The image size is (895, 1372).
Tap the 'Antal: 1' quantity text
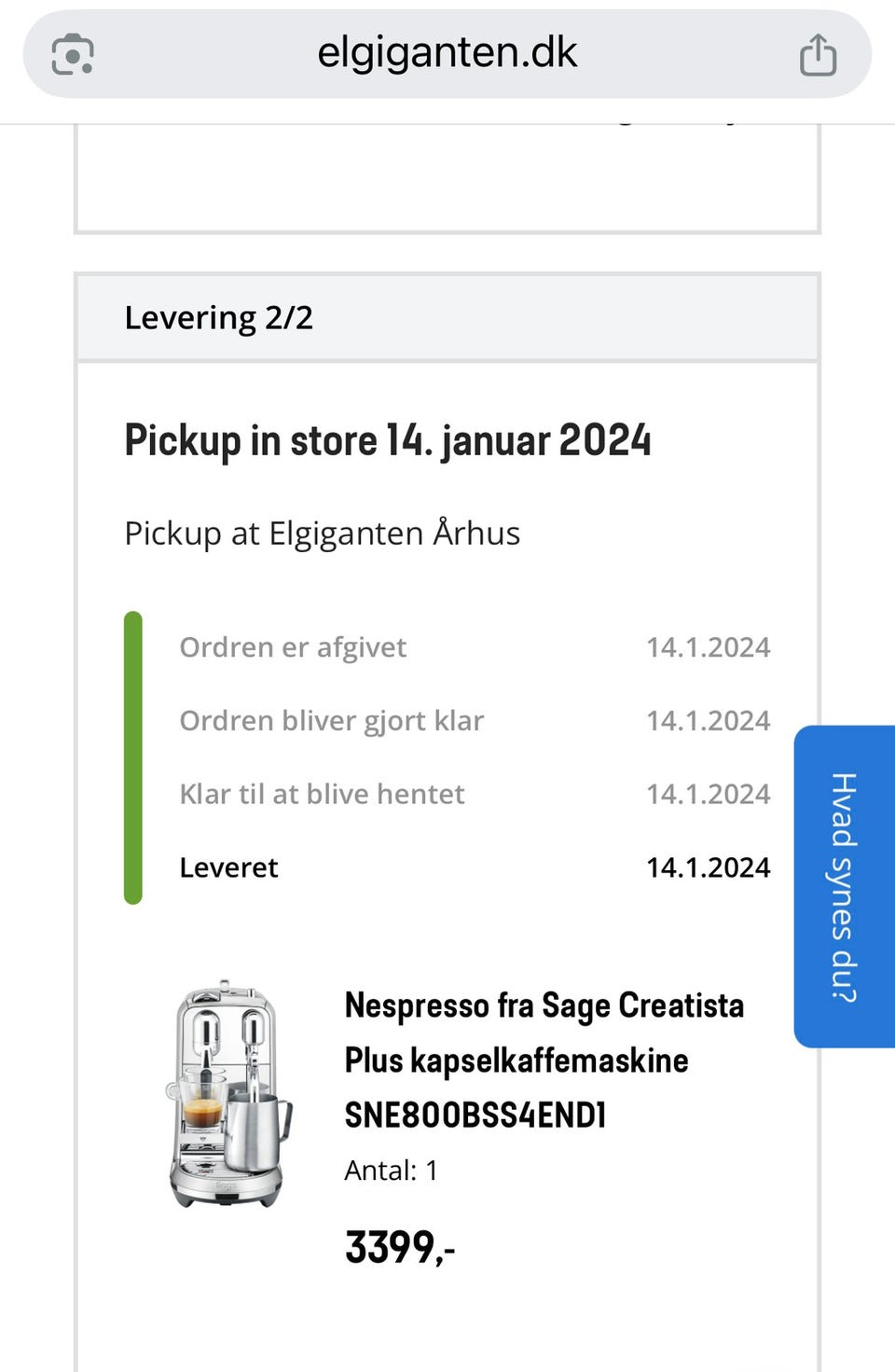391,1170
